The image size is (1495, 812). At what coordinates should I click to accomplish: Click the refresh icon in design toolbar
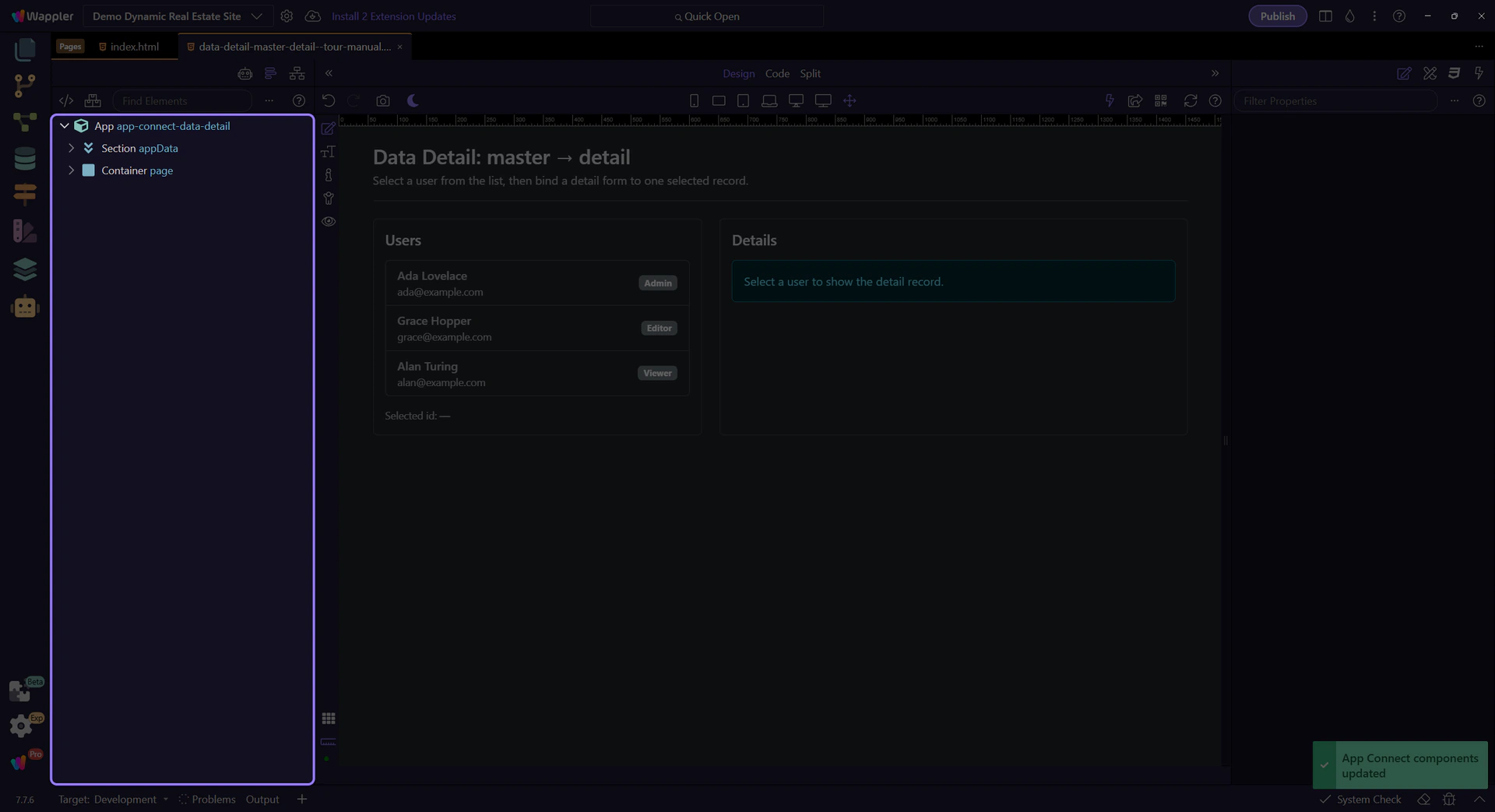click(1190, 101)
